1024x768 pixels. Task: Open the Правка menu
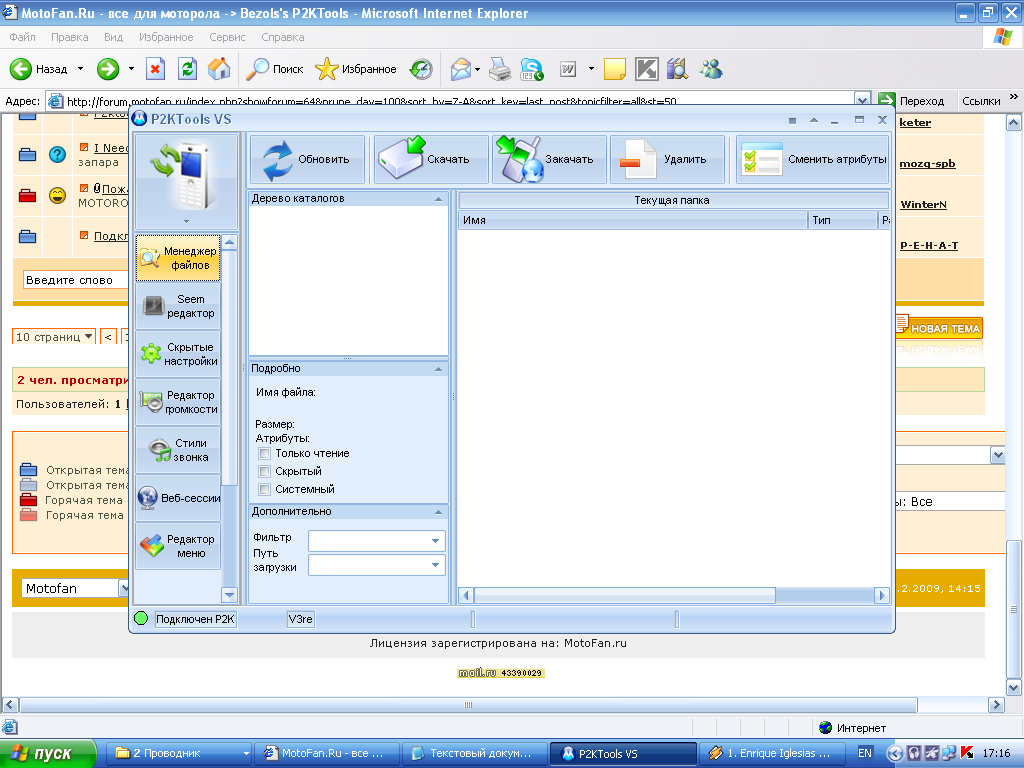pos(69,37)
